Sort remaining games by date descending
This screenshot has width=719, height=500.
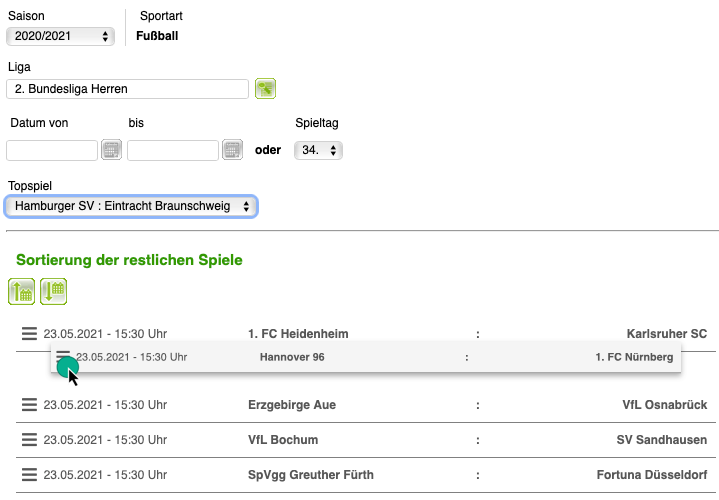54,291
